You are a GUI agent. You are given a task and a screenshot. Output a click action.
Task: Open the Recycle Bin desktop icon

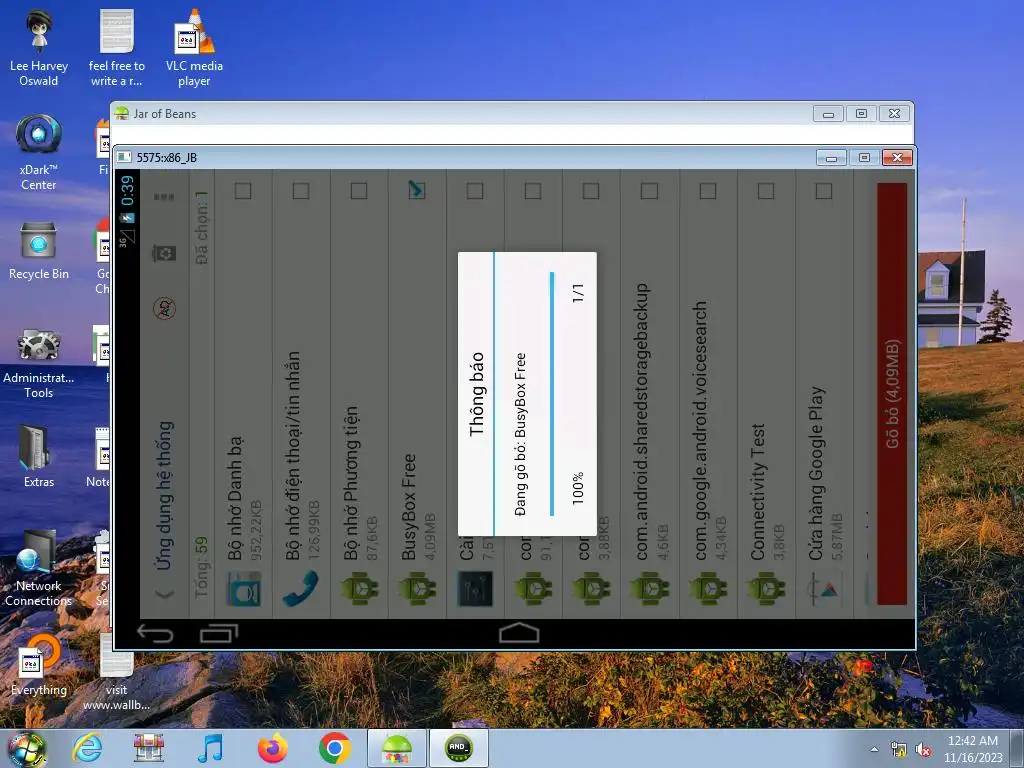[39, 251]
